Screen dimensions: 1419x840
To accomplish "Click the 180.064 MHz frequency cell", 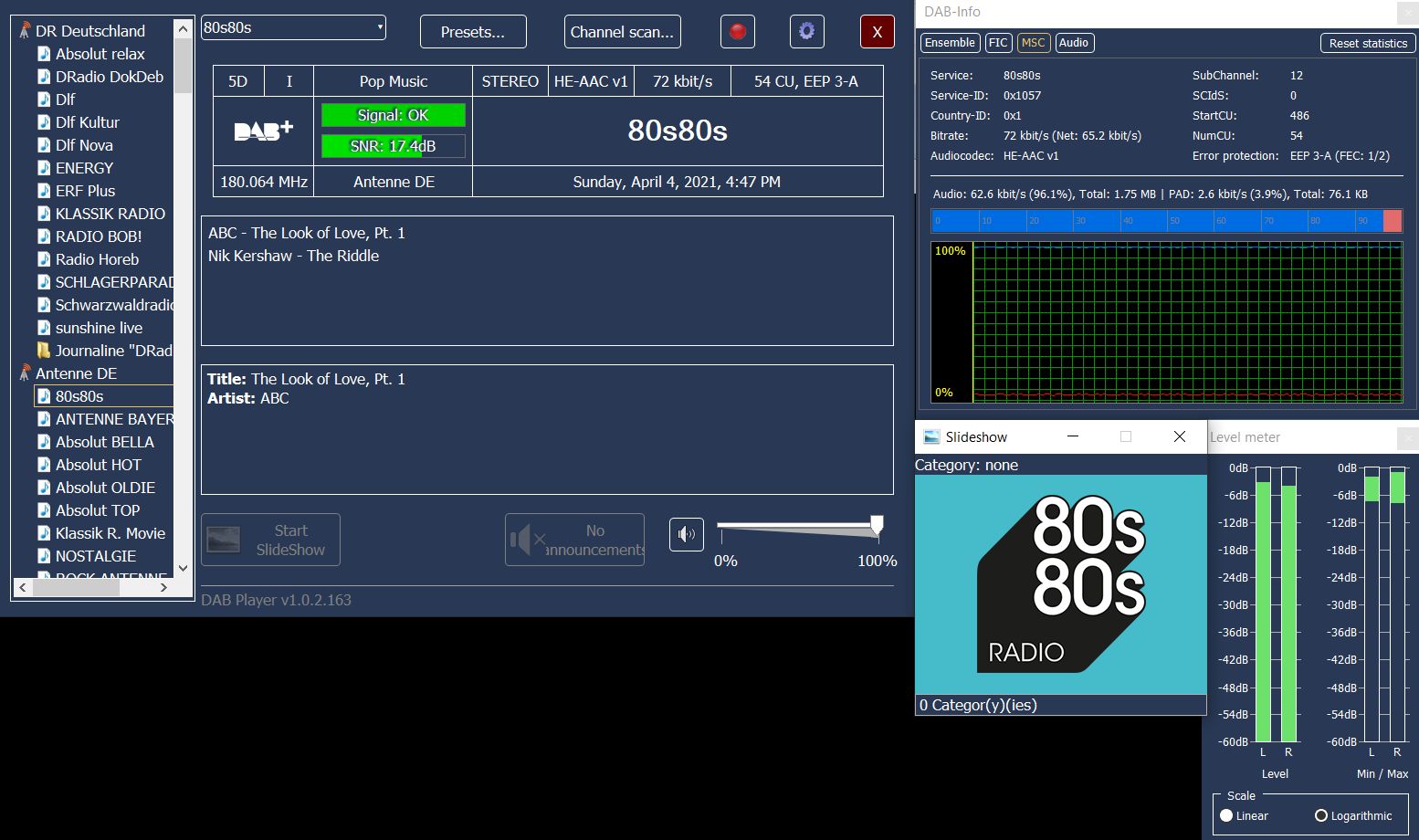I will coord(264,182).
